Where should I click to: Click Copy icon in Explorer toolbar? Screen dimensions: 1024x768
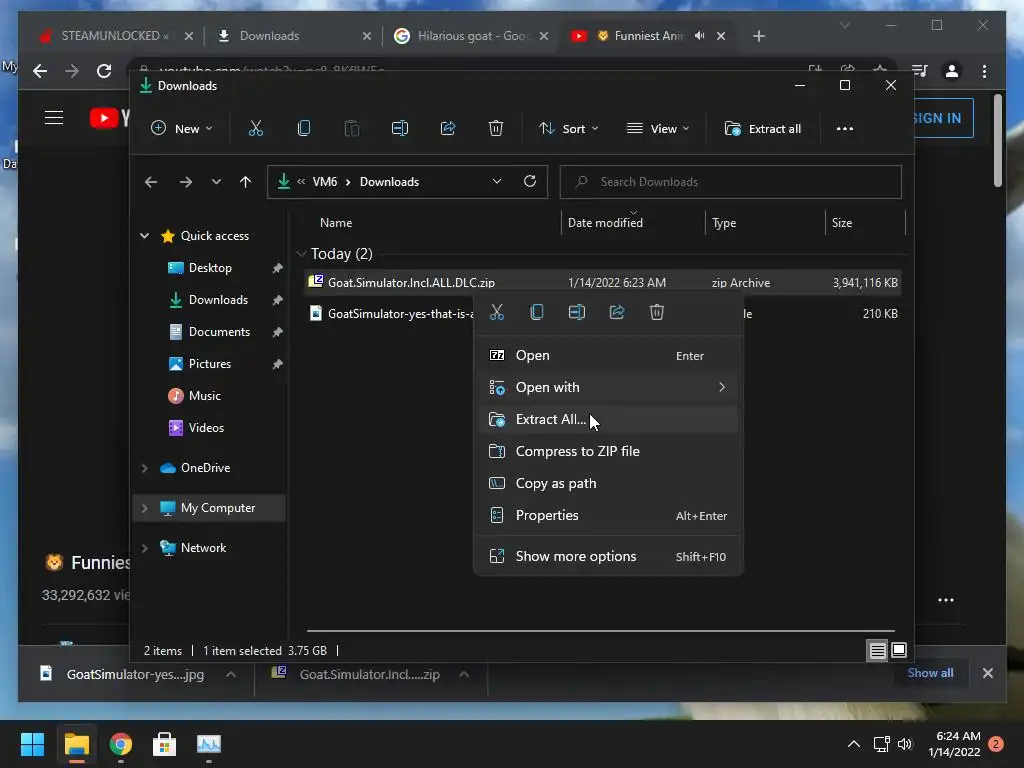pyautogui.click(x=304, y=129)
